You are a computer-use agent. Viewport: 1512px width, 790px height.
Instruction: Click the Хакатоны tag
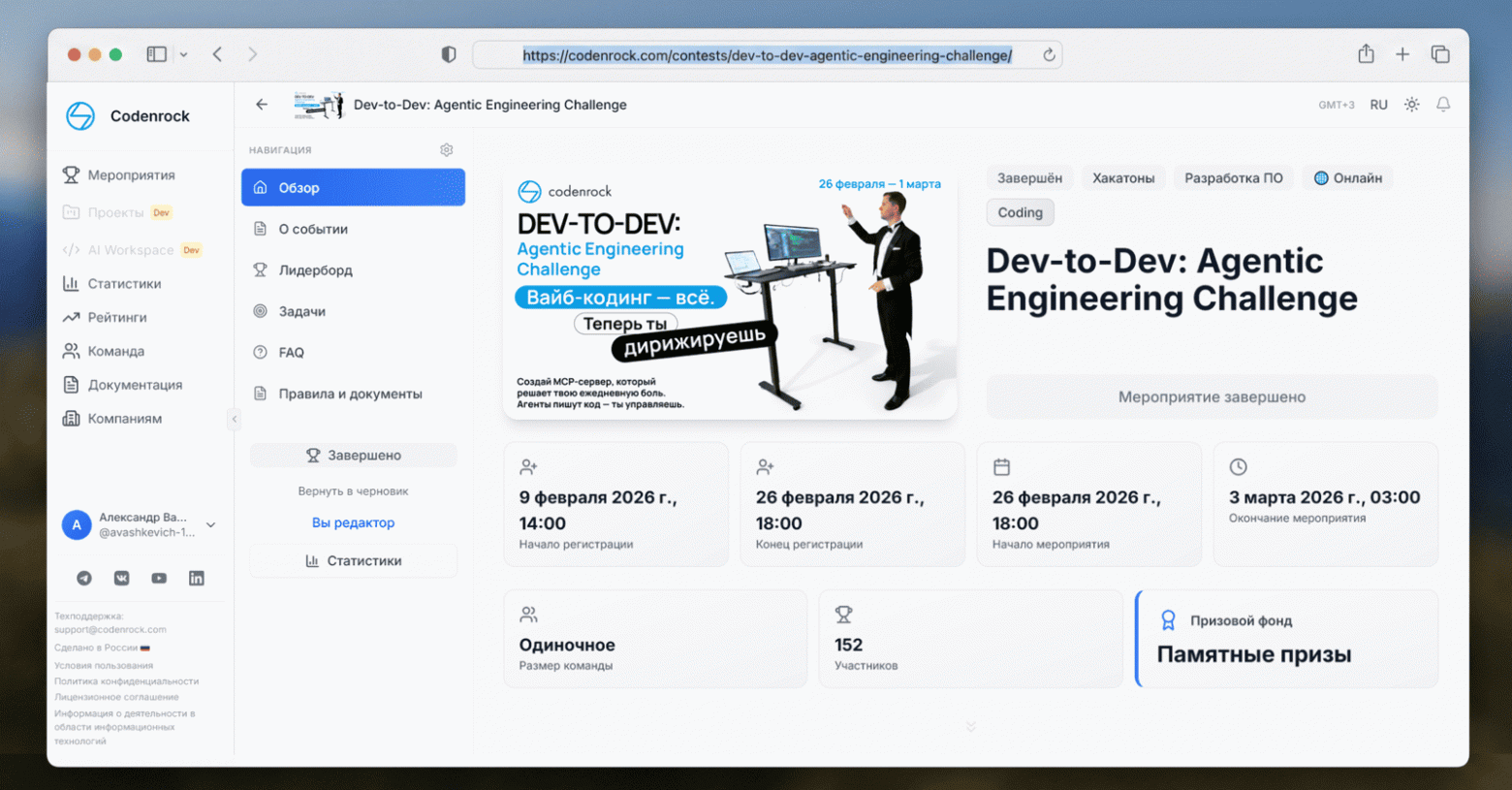click(1123, 178)
